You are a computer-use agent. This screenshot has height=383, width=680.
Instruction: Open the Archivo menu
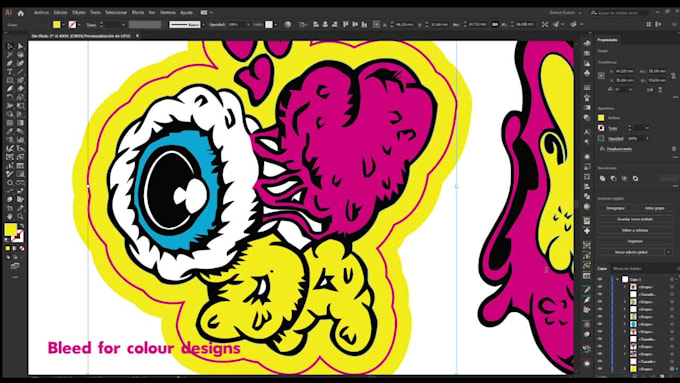click(42, 13)
